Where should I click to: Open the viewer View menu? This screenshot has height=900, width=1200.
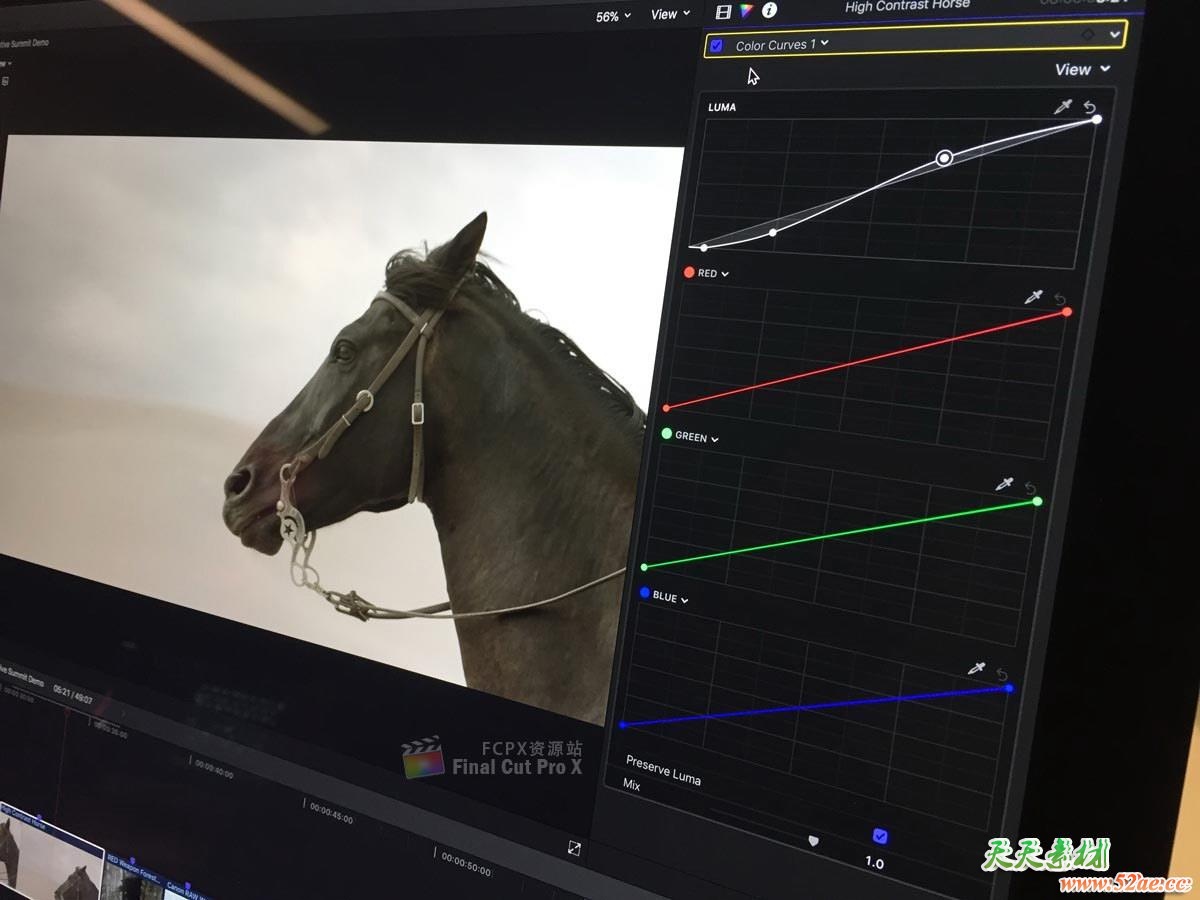(670, 14)
